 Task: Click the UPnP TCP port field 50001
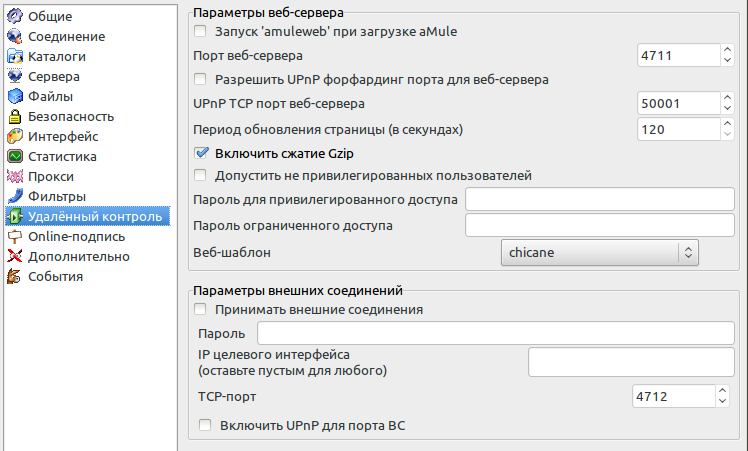pyautogui.click(x=678, y=103)
